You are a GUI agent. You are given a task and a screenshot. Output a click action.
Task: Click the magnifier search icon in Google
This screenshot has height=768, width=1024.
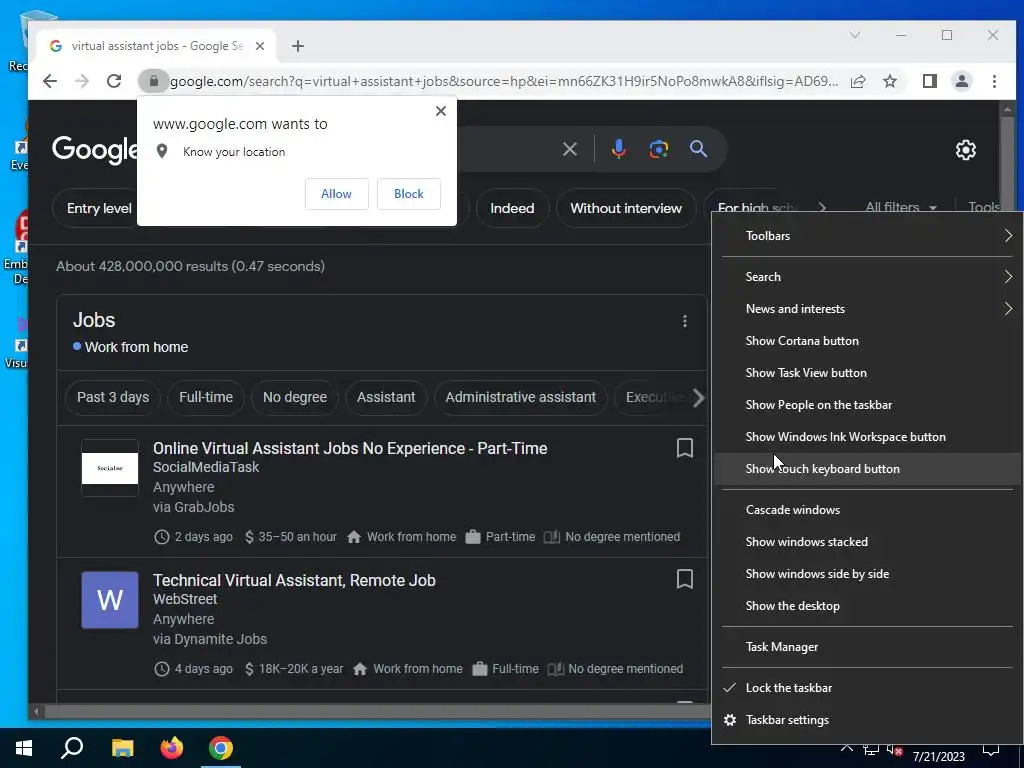698,149
